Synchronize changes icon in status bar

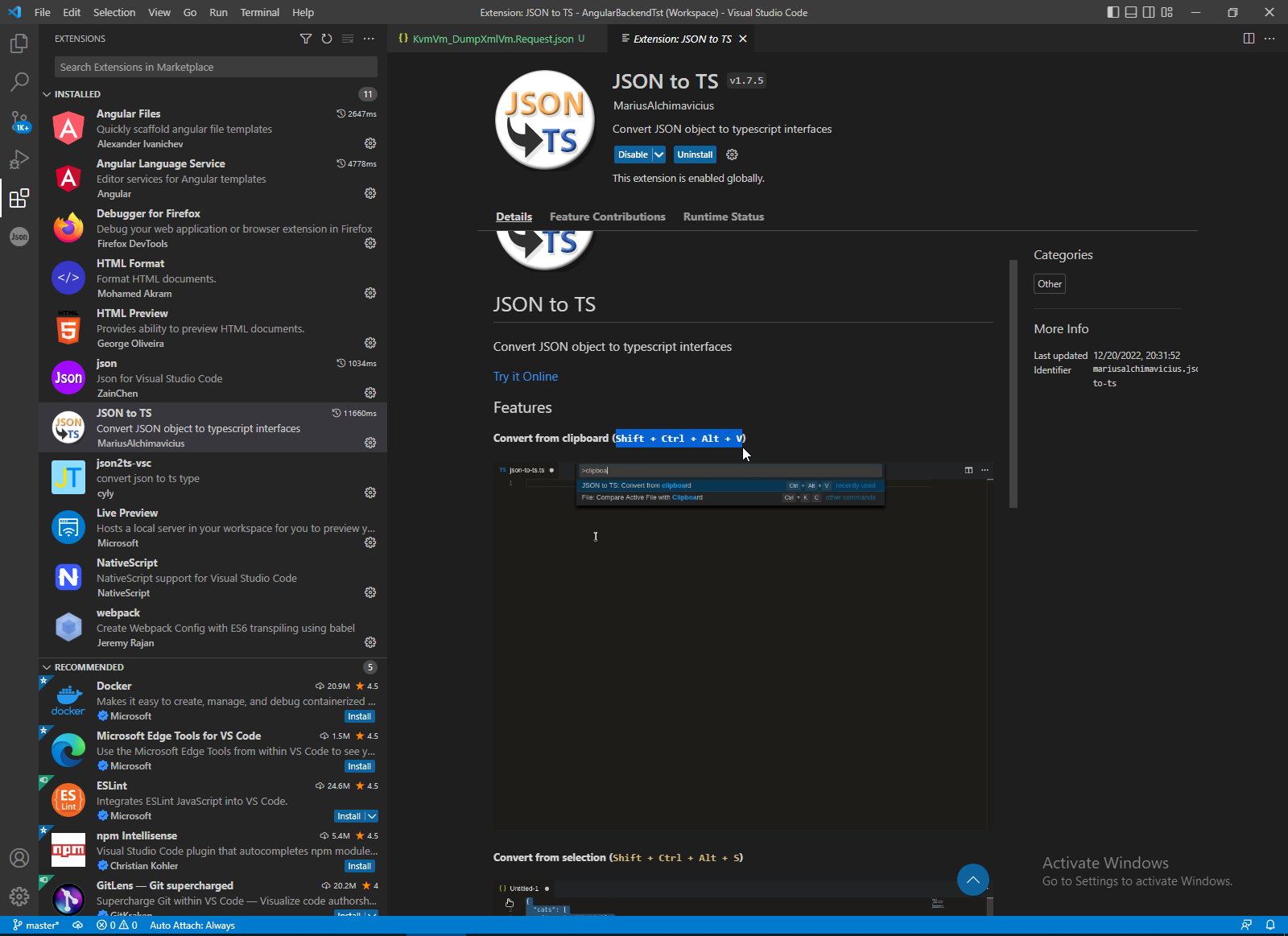(x=77, y=926)
